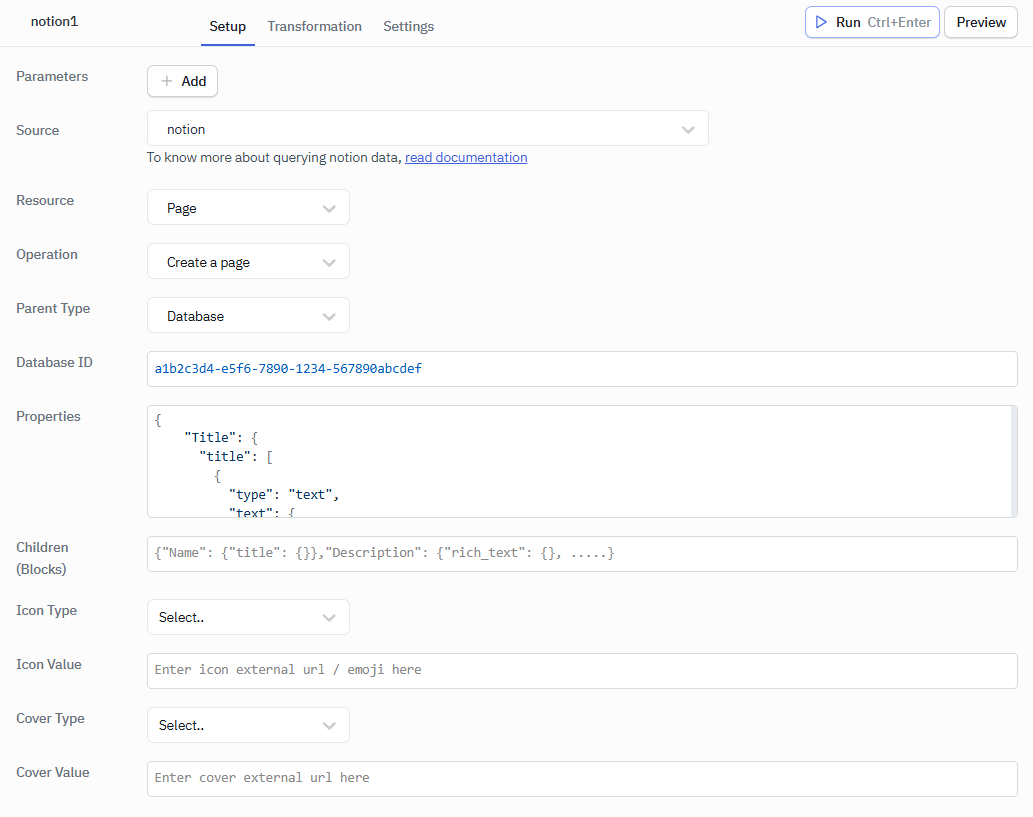Click the plus icon in Add parameters
Screen dimensions: 1033x817
tap(167, 81)
